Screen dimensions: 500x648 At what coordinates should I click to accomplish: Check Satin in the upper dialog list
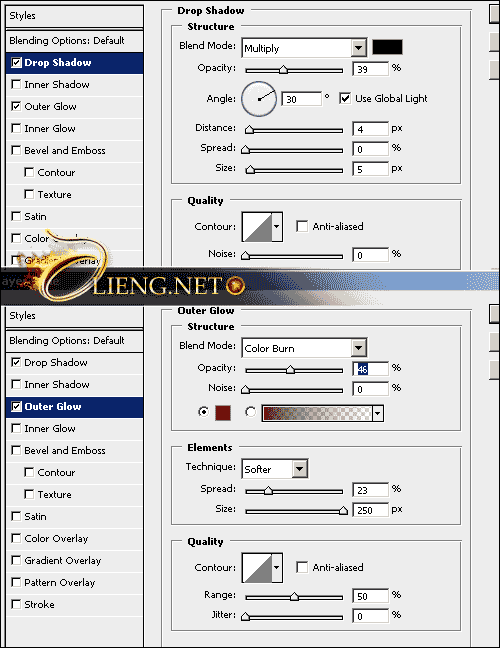[16, 216]
